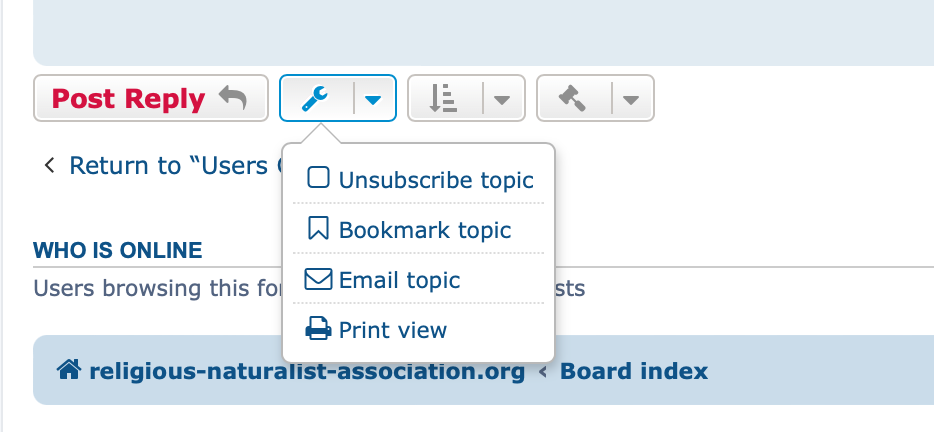934x432 pixels.
Task: Click the sort display options icon
Action: (443, 99)
